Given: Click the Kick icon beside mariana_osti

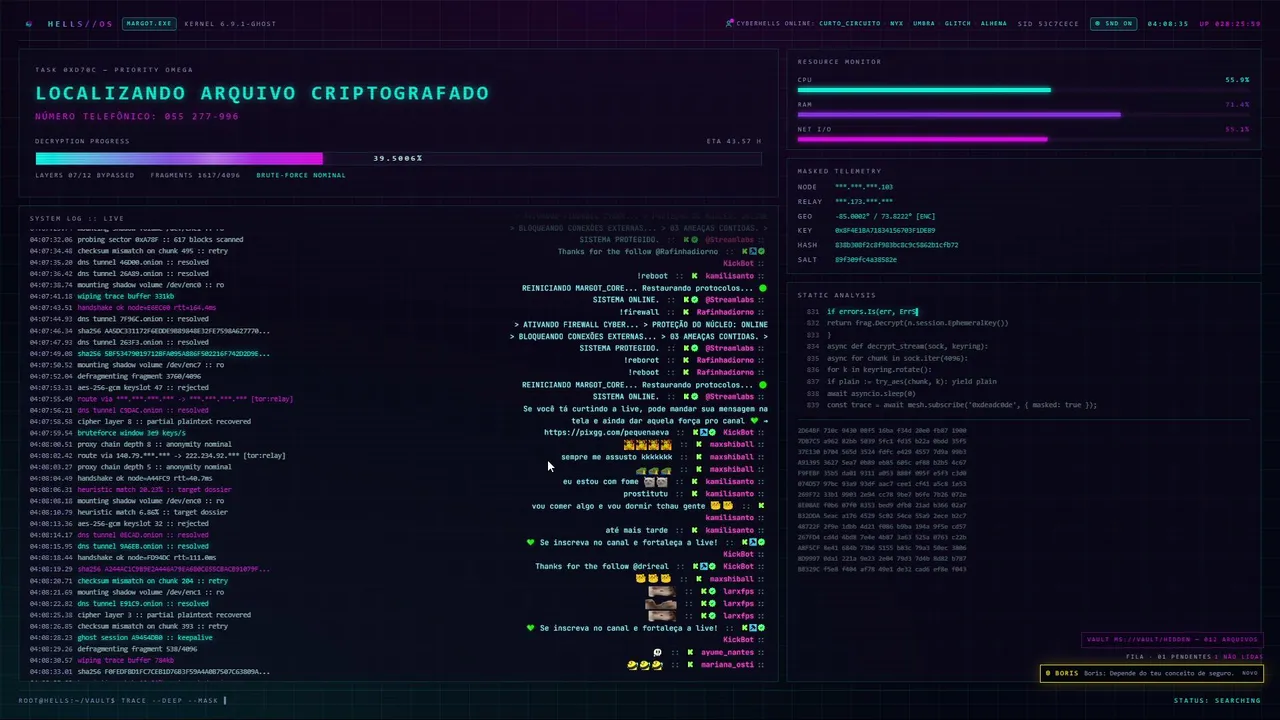Looking at the screenshot, I should (692, 664).
